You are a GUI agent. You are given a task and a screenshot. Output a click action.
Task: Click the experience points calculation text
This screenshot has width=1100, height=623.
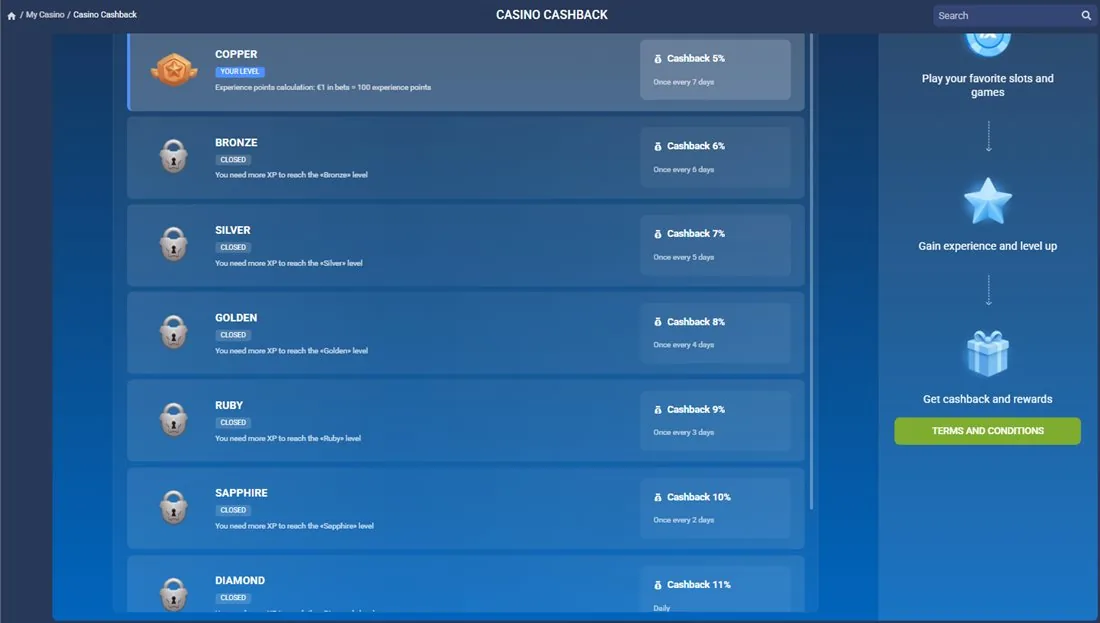[323, 88]
